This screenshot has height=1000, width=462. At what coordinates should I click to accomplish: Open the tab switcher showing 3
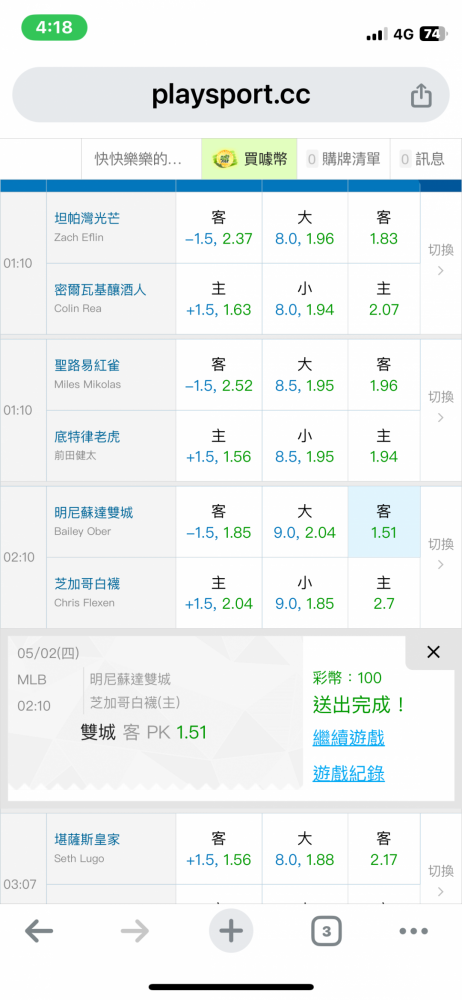click(327, 932)
